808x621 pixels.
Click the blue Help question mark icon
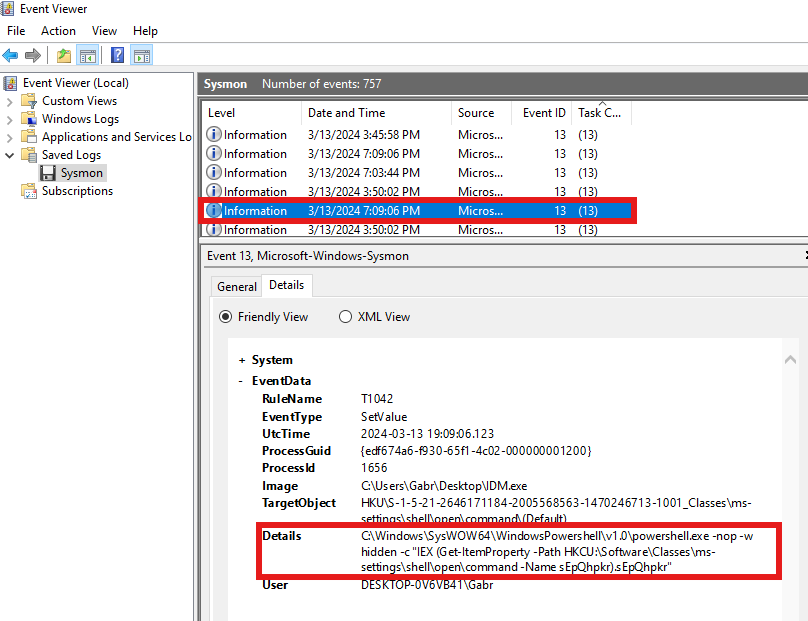point(117,55)
